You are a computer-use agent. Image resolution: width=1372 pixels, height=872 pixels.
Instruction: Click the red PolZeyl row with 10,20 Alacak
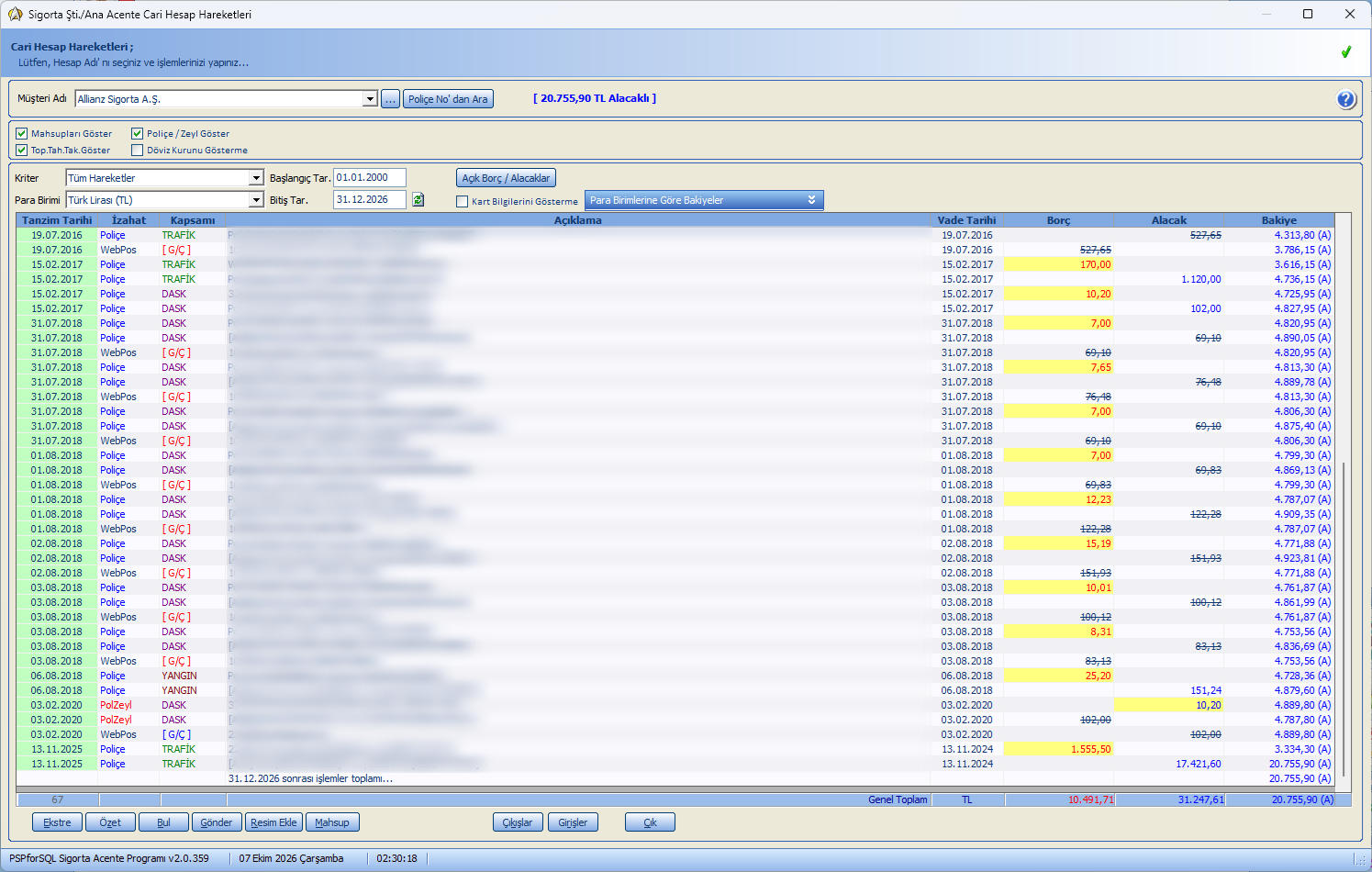pyautogui.click(x=675, y=705)
